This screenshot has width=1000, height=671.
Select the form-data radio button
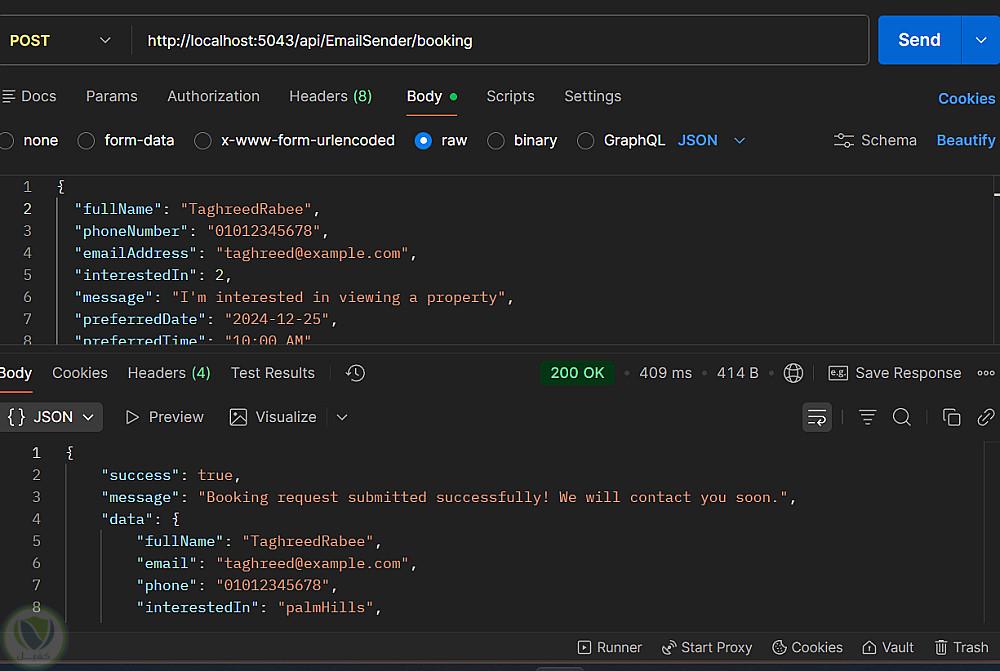pyautogui.click(x=87, y=141)
